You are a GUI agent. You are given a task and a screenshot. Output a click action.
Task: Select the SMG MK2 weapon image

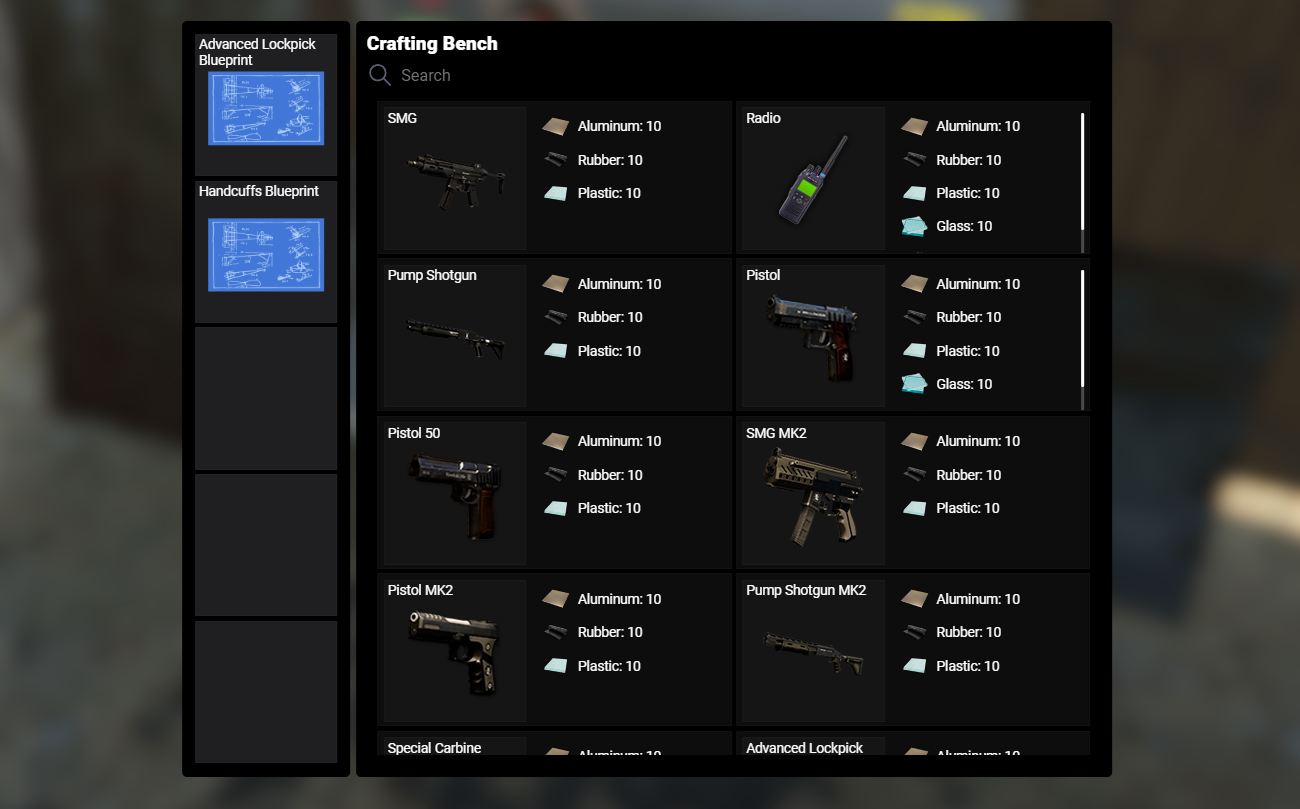(814, 495)
